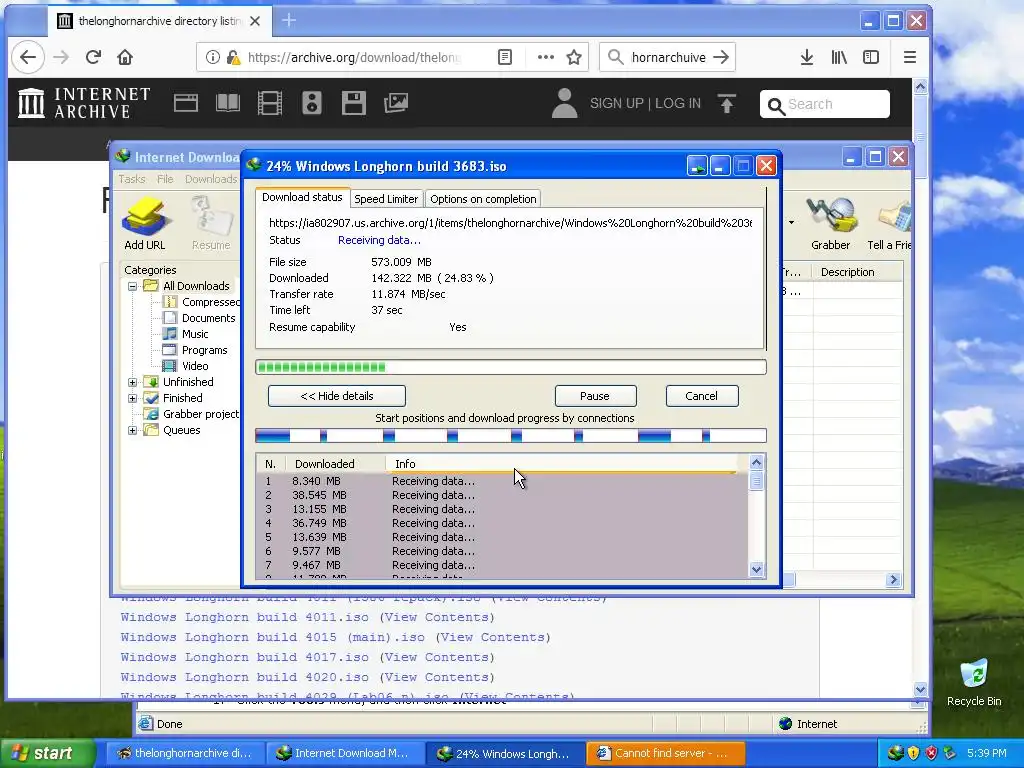
Task: Open the File menu in IDM
Action: pos(165,179)
